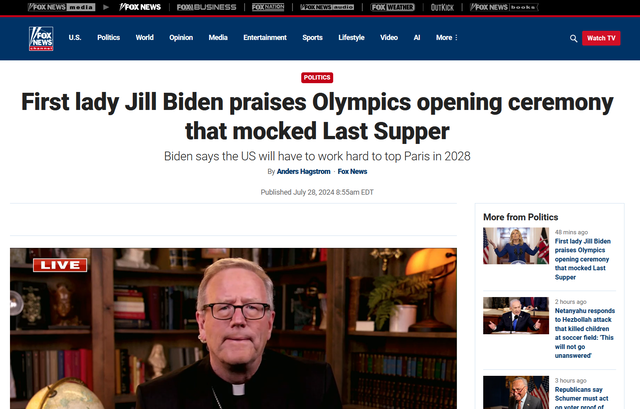The image size is (640, 409).
Task: Open the Netanyahu responds to Hezbollah article
Action: 584,333
